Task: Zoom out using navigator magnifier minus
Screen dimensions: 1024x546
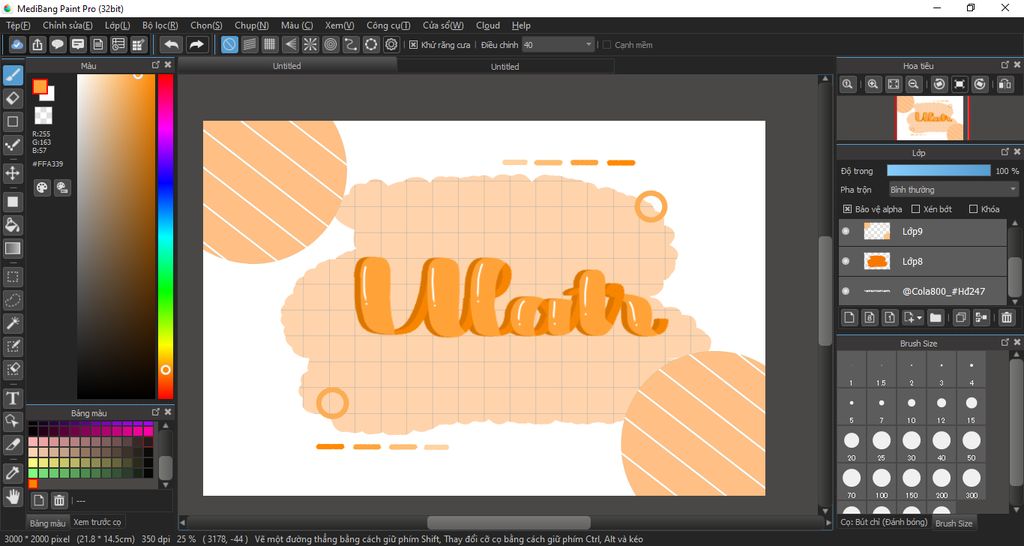Action: tap(914, 84)
